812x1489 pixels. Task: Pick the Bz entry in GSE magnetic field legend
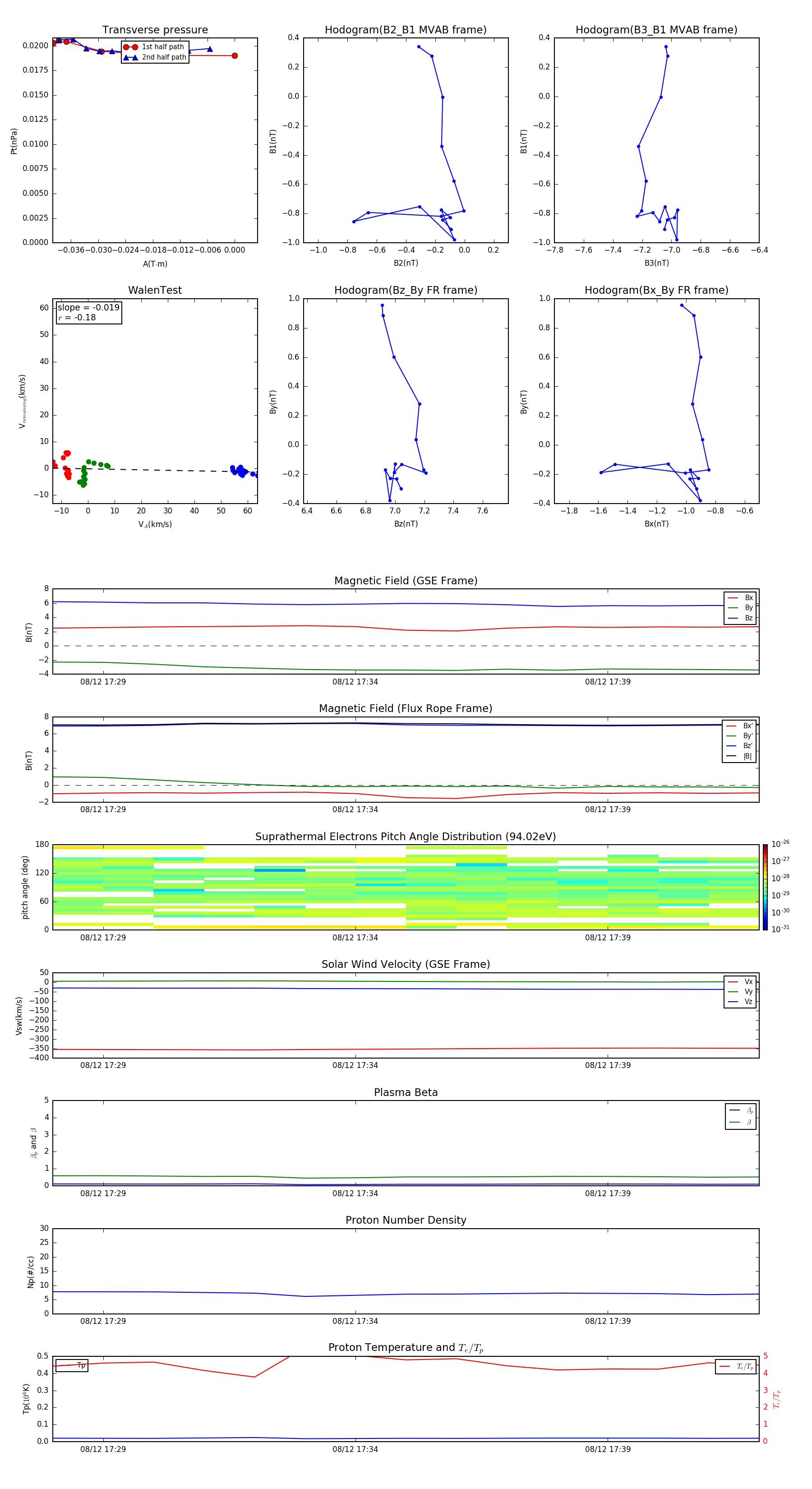(x=740, y=618)
